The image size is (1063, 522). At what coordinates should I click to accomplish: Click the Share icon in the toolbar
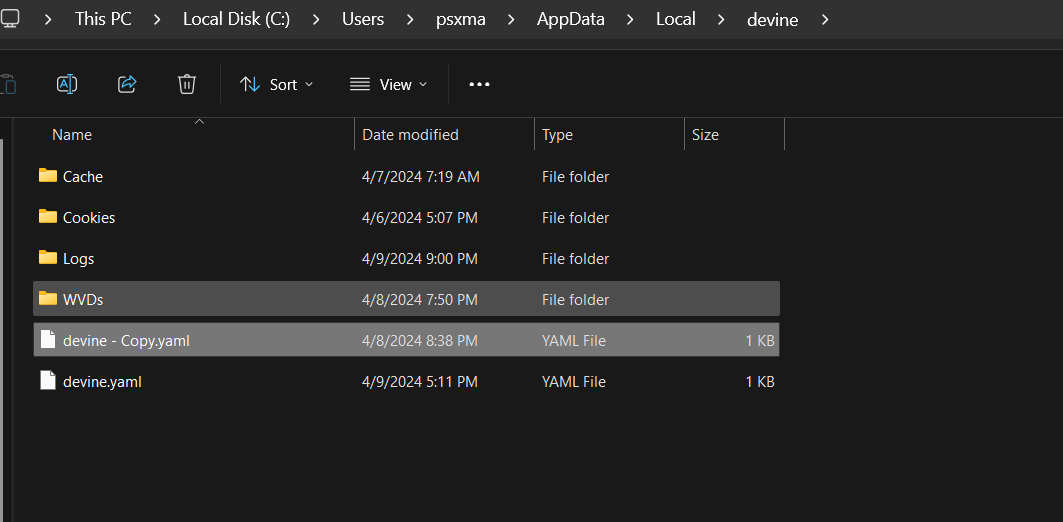click(x=127, y=84)
